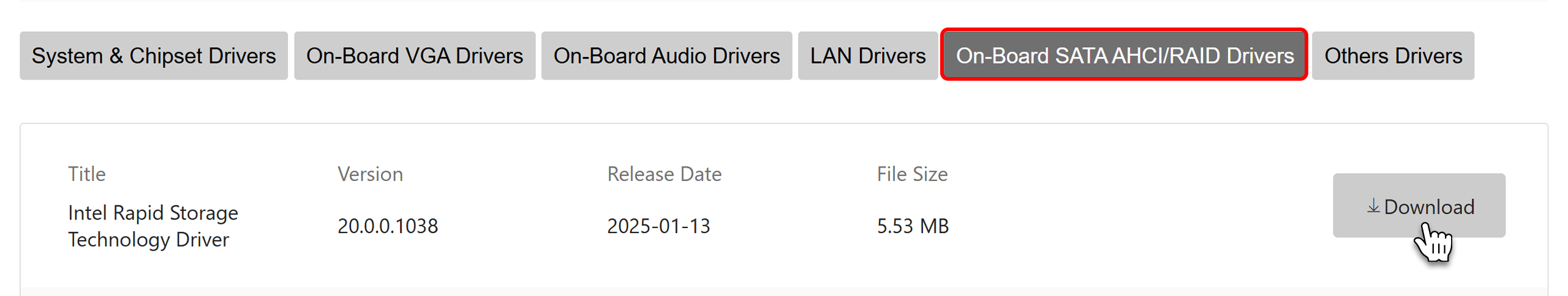Click the Title column header
The height and width of the screenshot is (296, 1568).
87,174
